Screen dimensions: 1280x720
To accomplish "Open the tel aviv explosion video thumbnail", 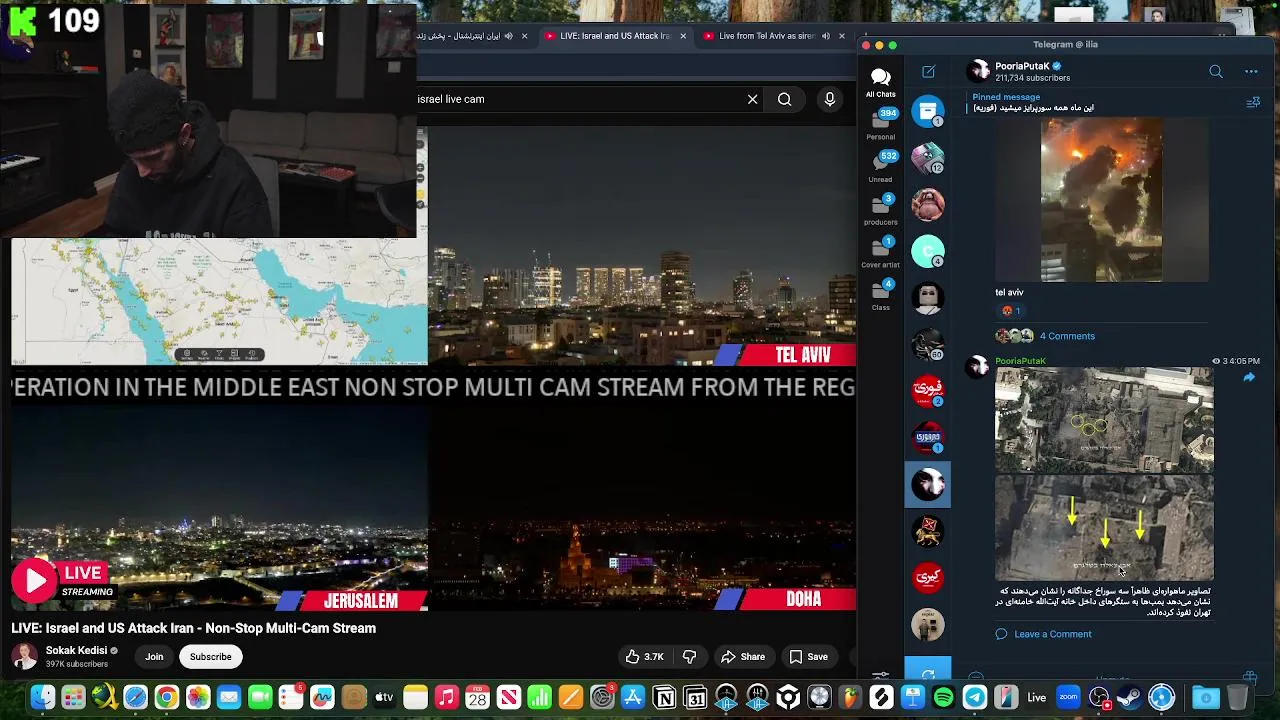I will [1101, 200].
